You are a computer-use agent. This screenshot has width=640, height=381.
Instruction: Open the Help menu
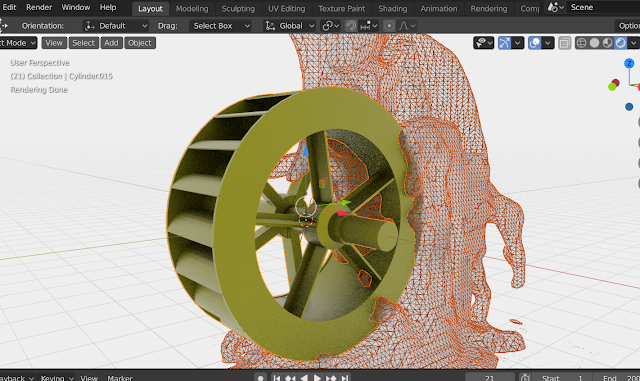pyautogui.click(x=108, y=7)
